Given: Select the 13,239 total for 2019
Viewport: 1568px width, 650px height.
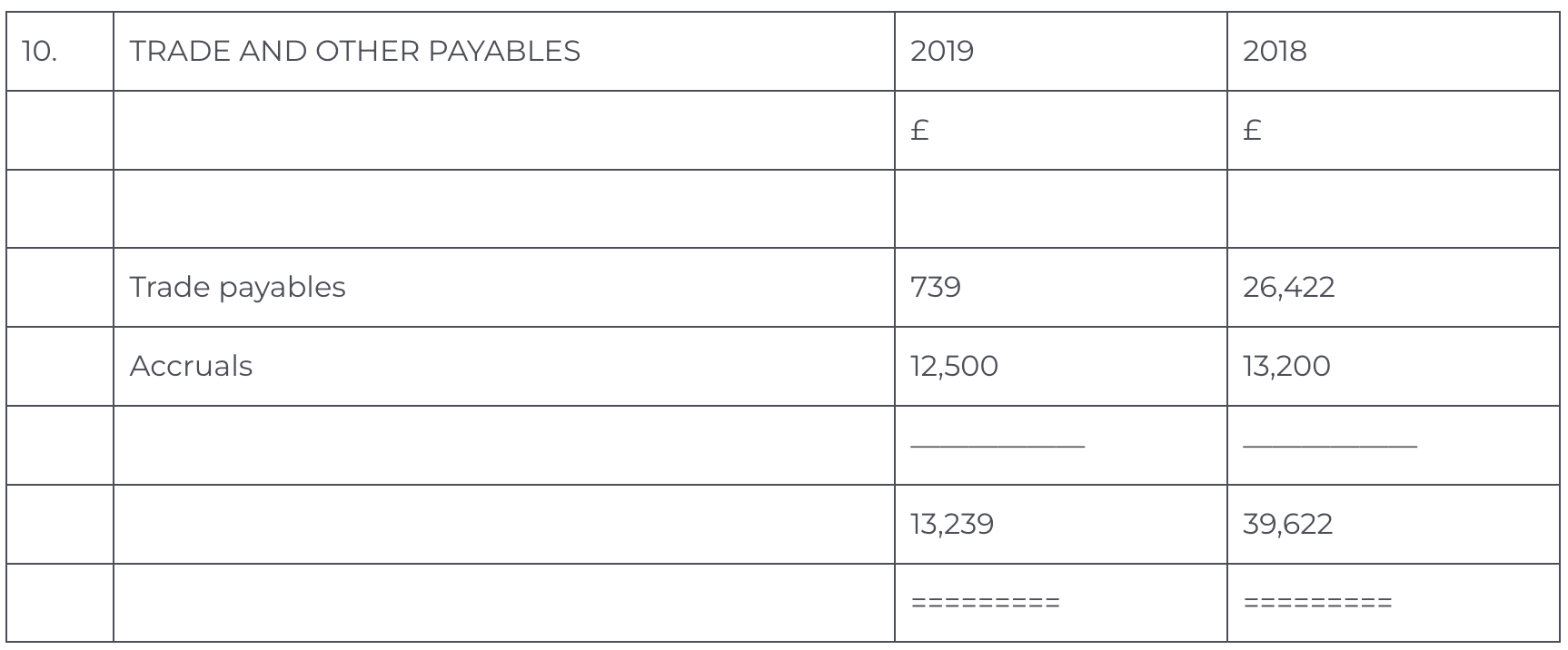Looking at the screenshot, I should coord(951,525).
